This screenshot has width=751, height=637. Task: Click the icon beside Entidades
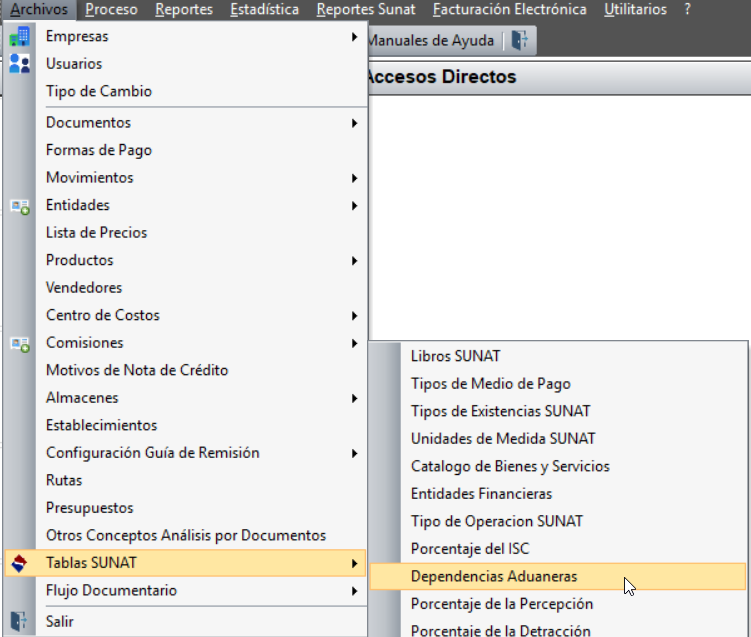pos(20,206)
